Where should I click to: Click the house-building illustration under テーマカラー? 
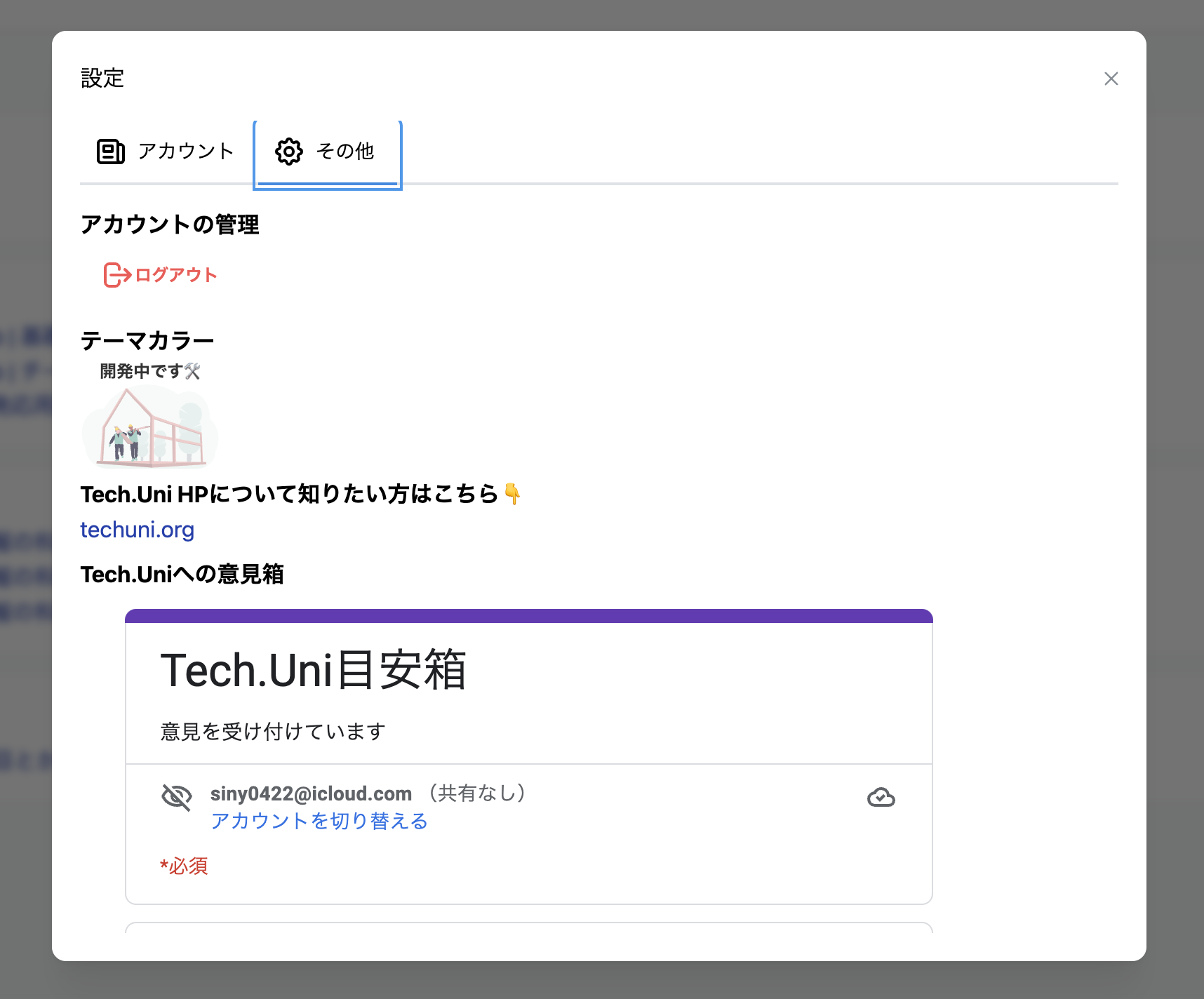point(149,428)
